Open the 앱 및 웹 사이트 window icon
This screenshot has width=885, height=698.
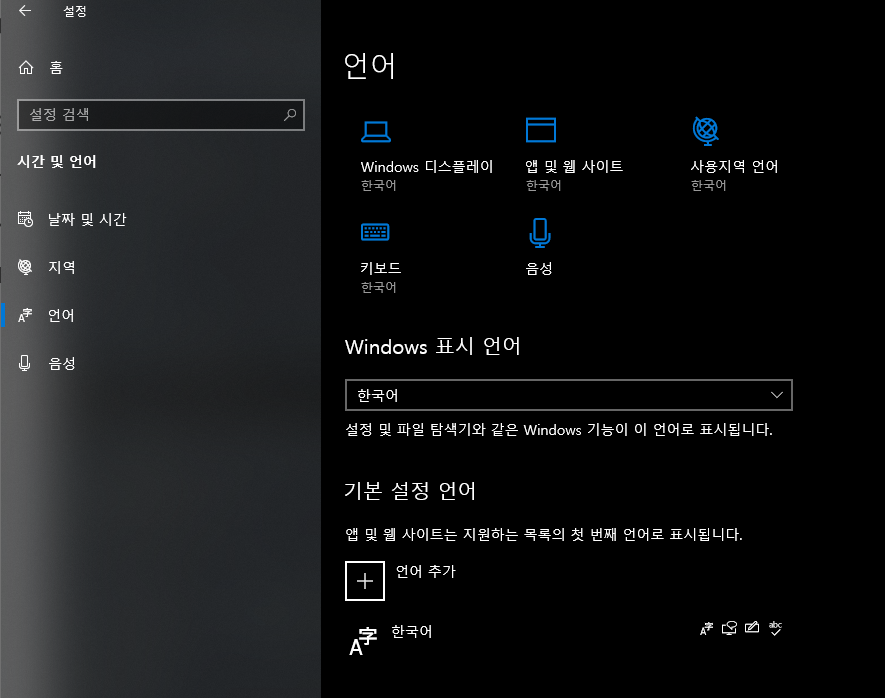coord(541,130)
